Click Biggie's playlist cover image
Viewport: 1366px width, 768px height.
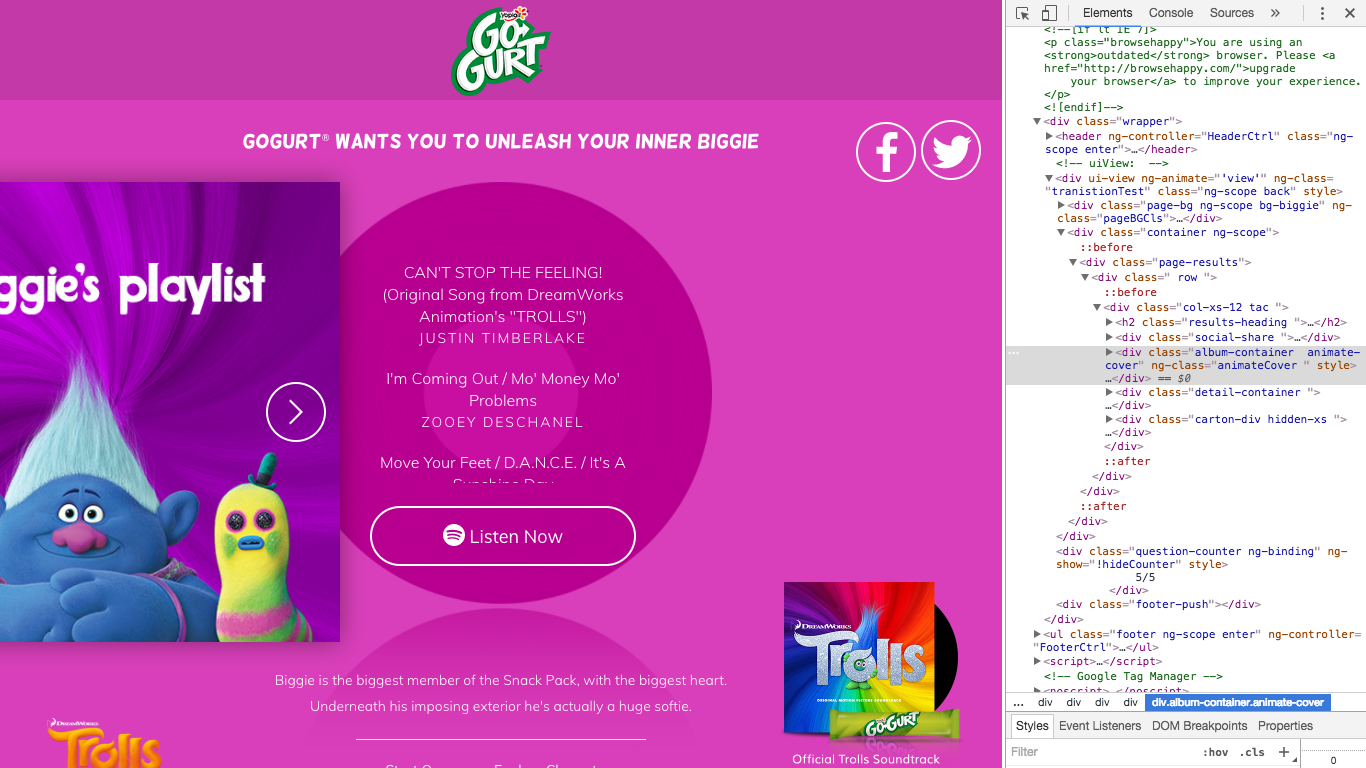point(170,412)
